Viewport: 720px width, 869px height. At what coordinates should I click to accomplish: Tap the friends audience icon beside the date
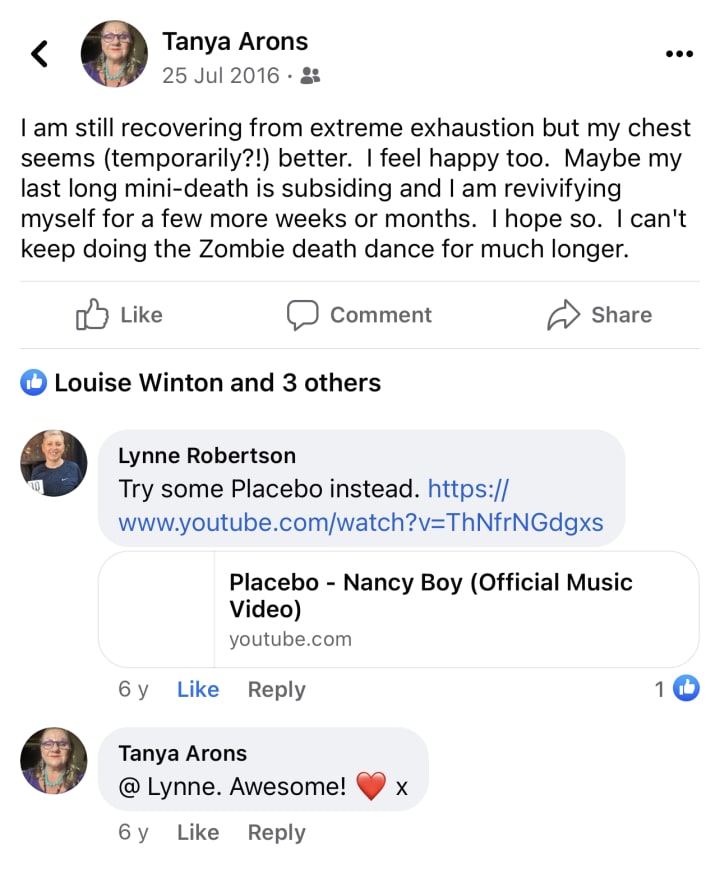(x=310, y=76)
